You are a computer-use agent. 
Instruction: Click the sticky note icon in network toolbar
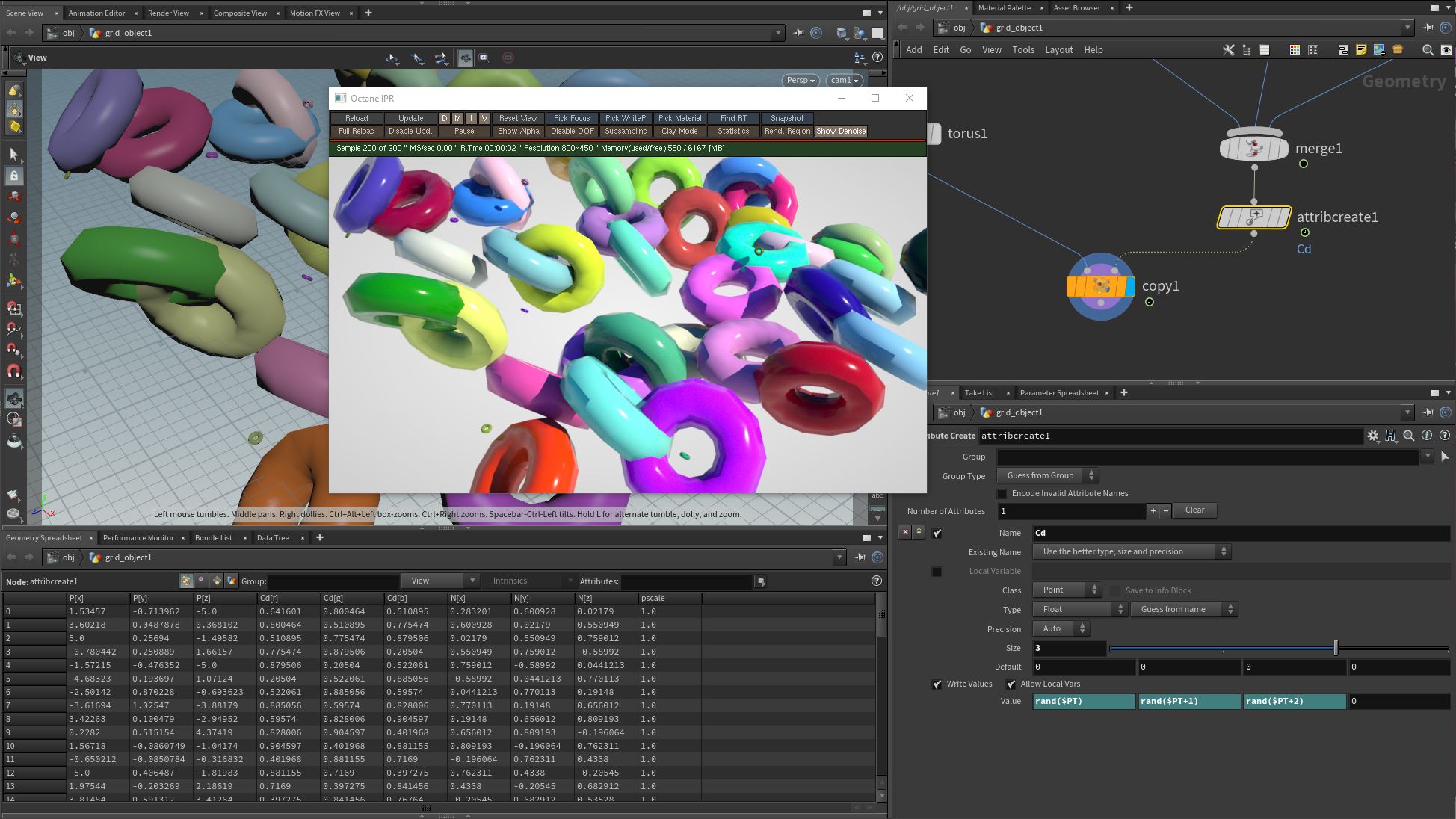pos(1361,50)
